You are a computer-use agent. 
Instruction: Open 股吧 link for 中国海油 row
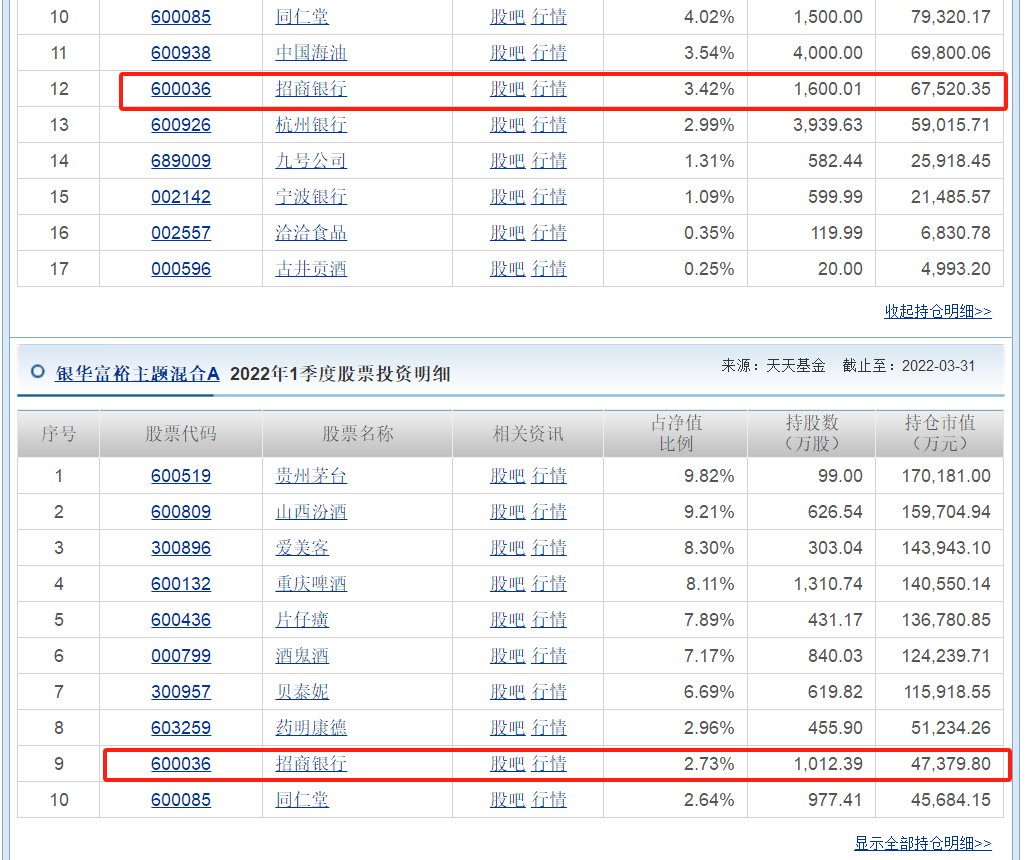tap(508, 52)
